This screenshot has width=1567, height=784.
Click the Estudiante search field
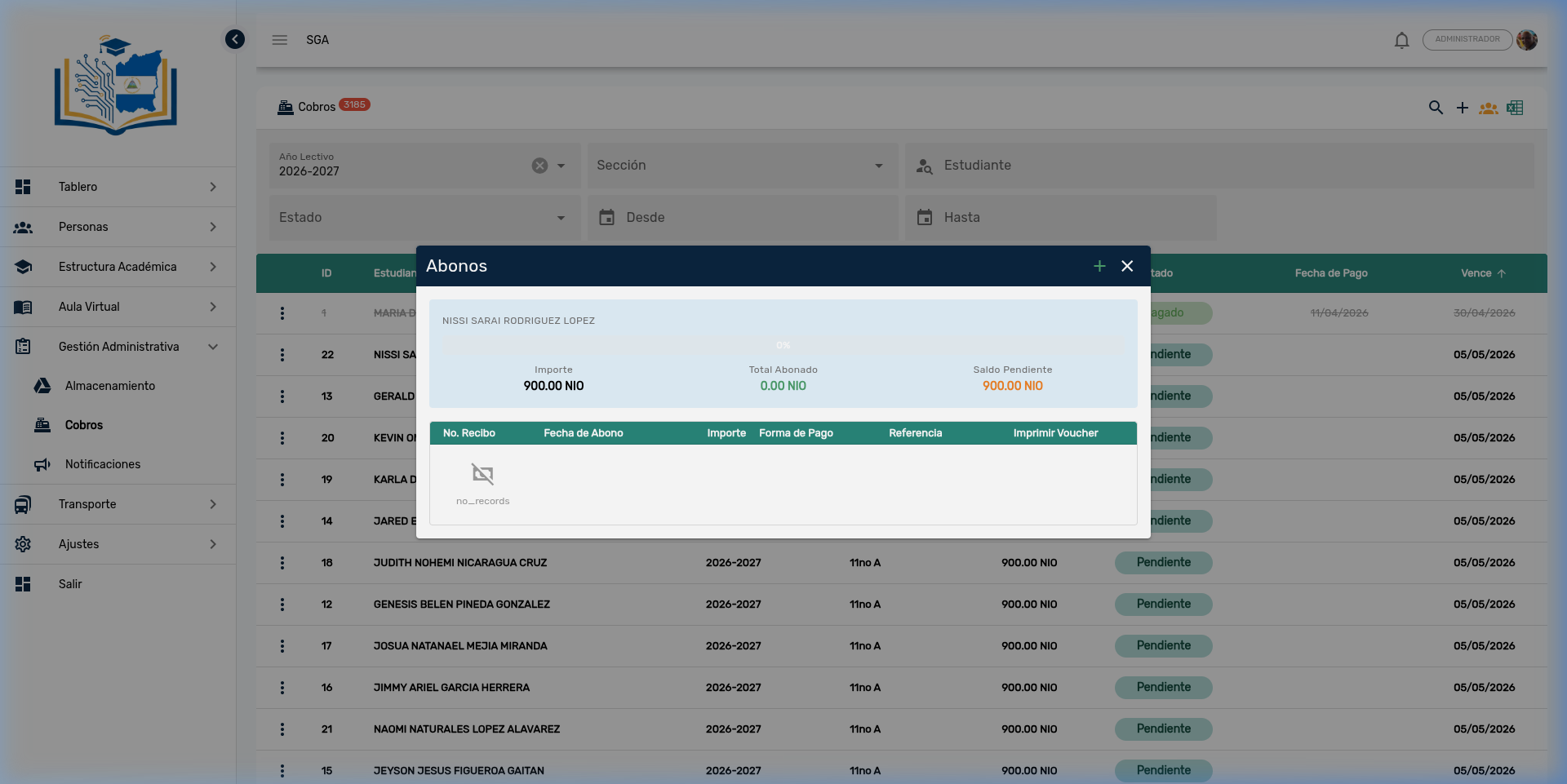tap(1219, 166)
